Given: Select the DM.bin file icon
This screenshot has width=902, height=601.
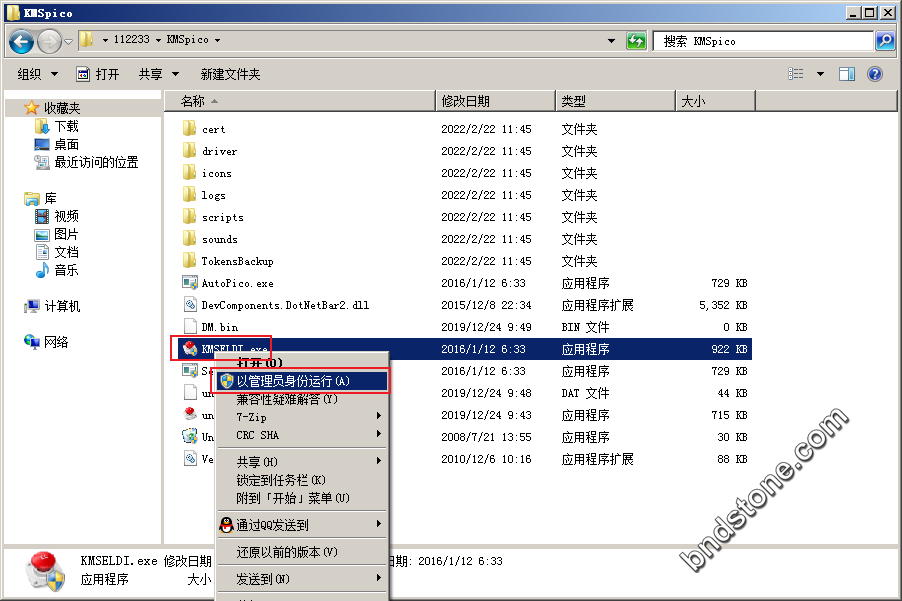Looking at the screenshot, I should click(190, 326).
